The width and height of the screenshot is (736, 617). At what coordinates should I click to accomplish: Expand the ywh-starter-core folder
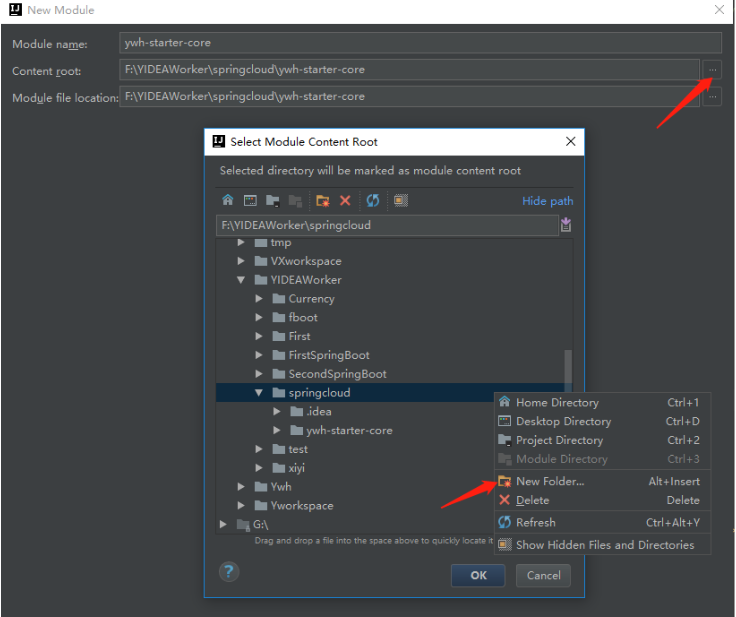pos(277,430)
